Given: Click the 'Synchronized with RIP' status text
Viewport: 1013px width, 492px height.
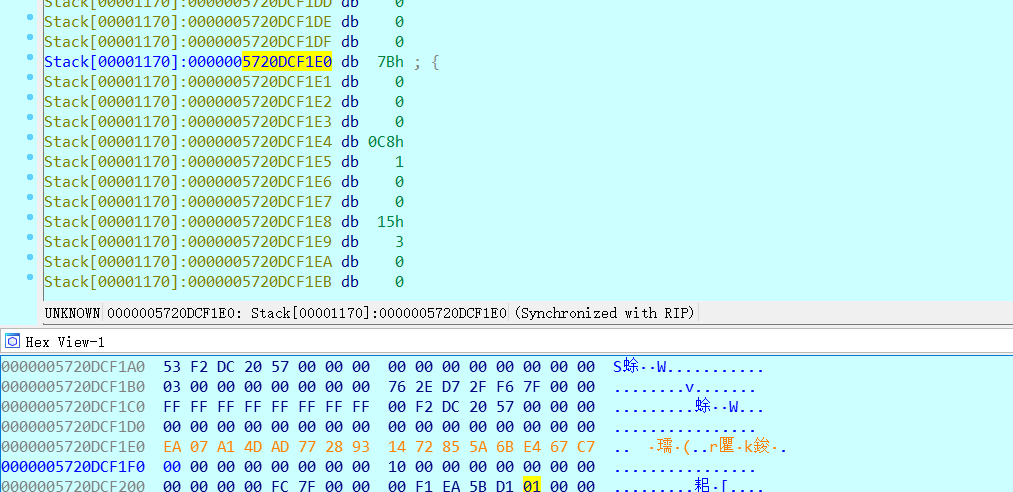Looking at the screenshot, I should click(x=604, y=313).
